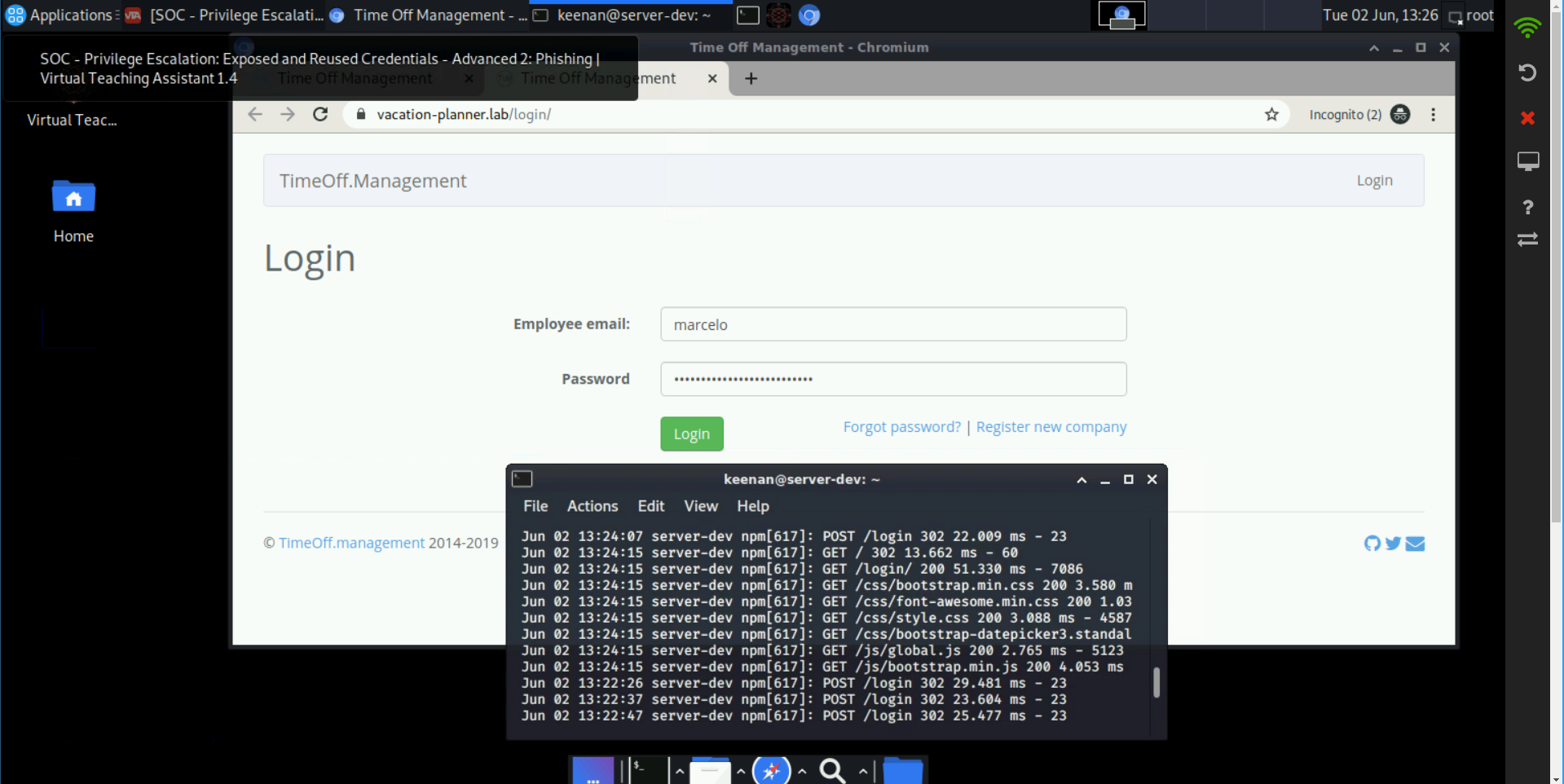Open the Forgot password? link

pos(901,427)
